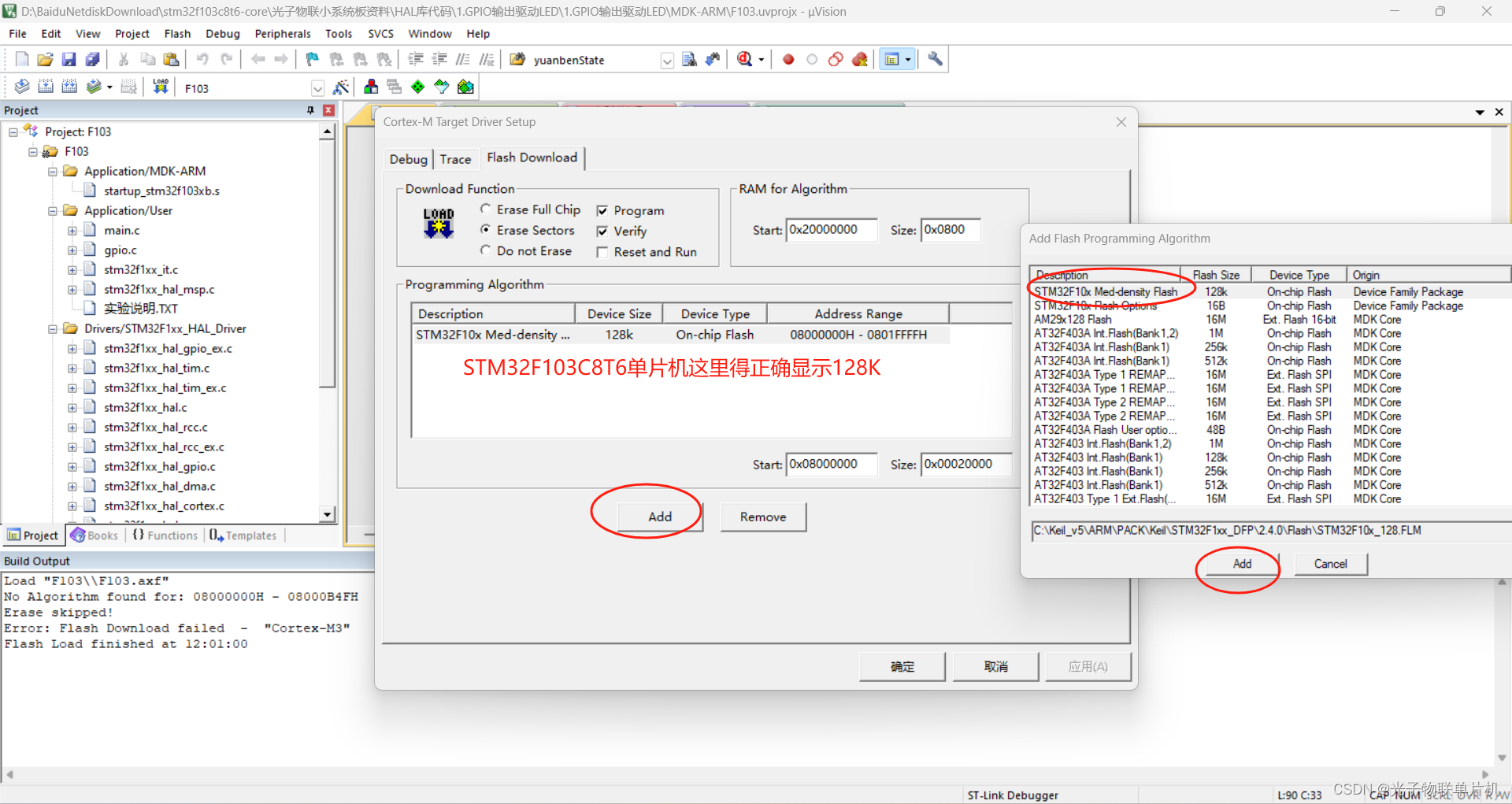Uncheck the Program checkbox

pos(603,210)
